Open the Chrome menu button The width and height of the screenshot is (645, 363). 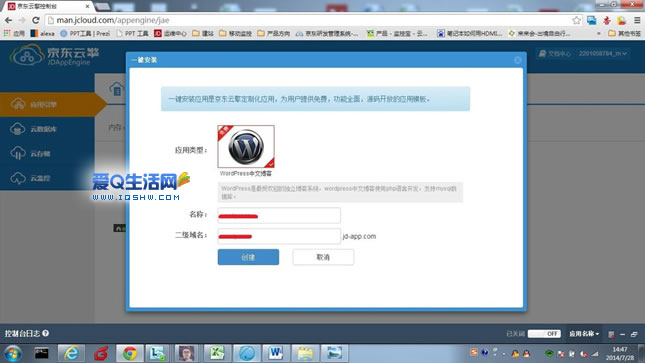click(637, 20)
